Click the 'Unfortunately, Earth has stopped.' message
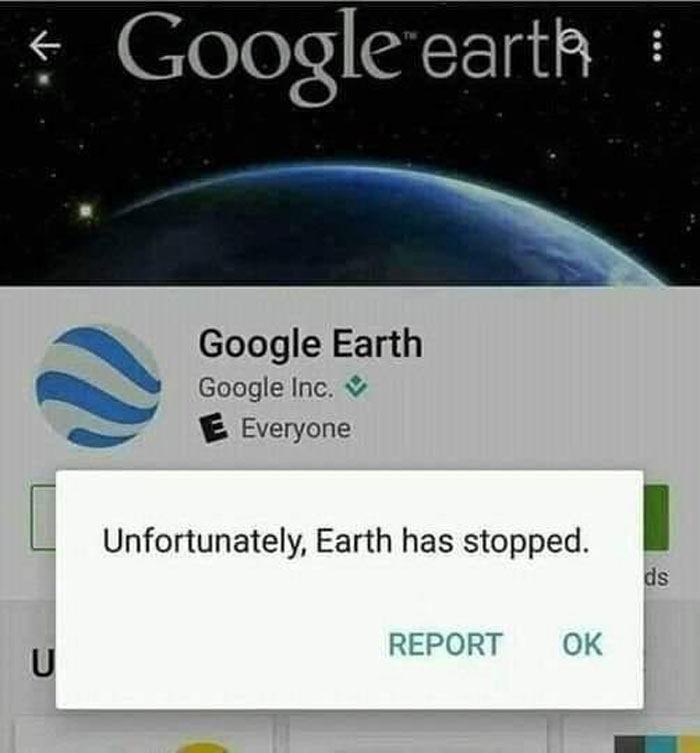 346,541
